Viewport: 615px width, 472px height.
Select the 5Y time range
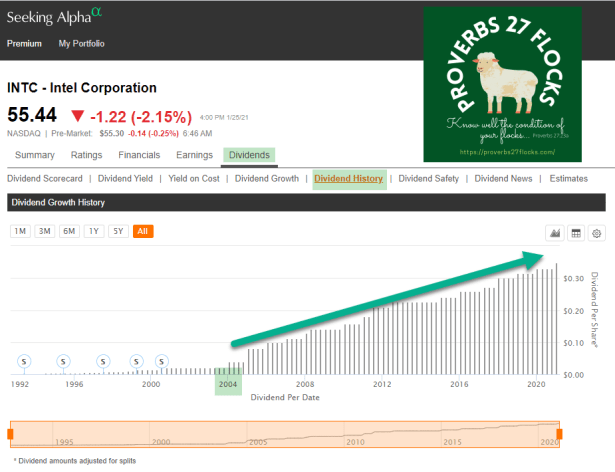point(119,231)
